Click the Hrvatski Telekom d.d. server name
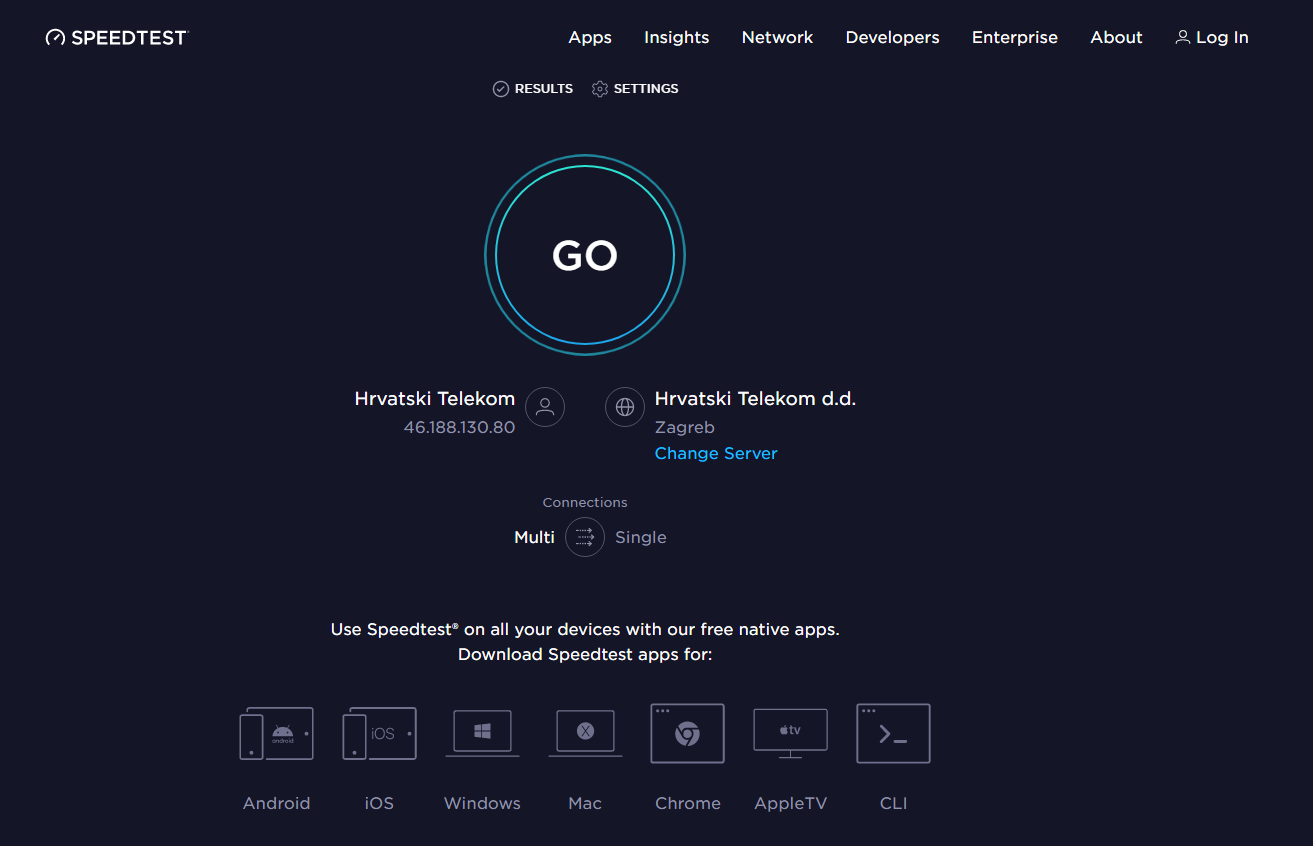 [x=755, y=398]
